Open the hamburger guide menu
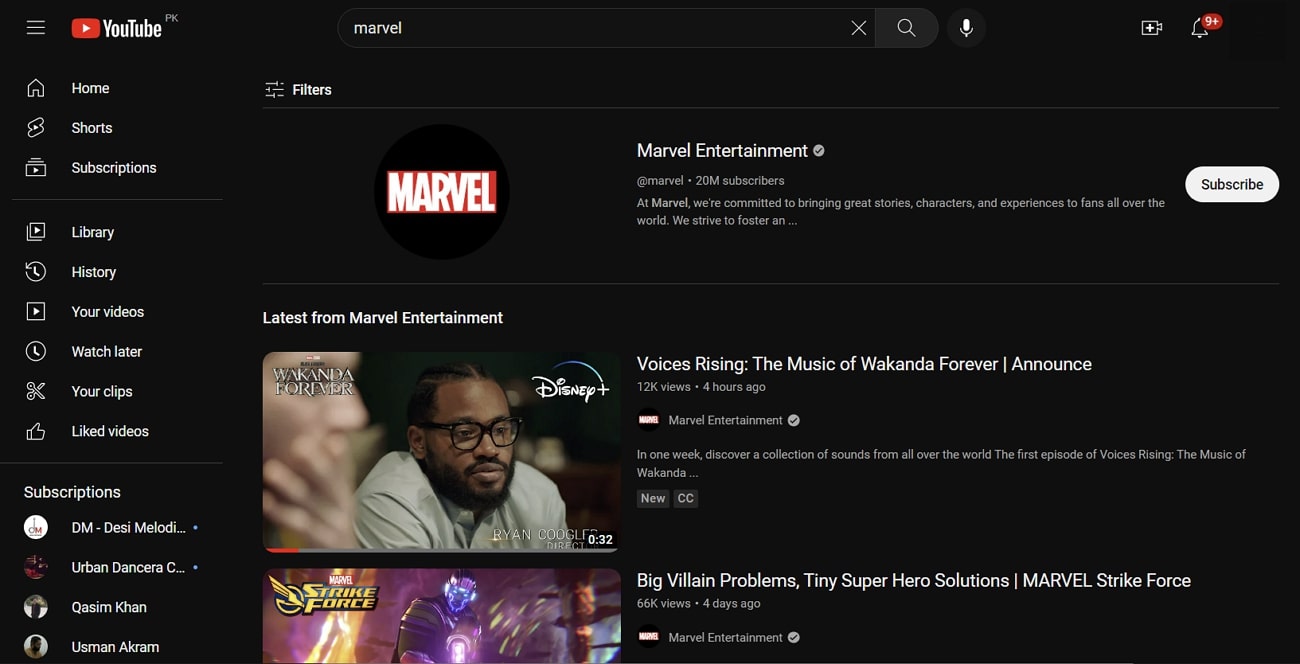Image resolution: width=1300 pixels, height=664 pixels. pyautogui.click(x=36, y=28)
